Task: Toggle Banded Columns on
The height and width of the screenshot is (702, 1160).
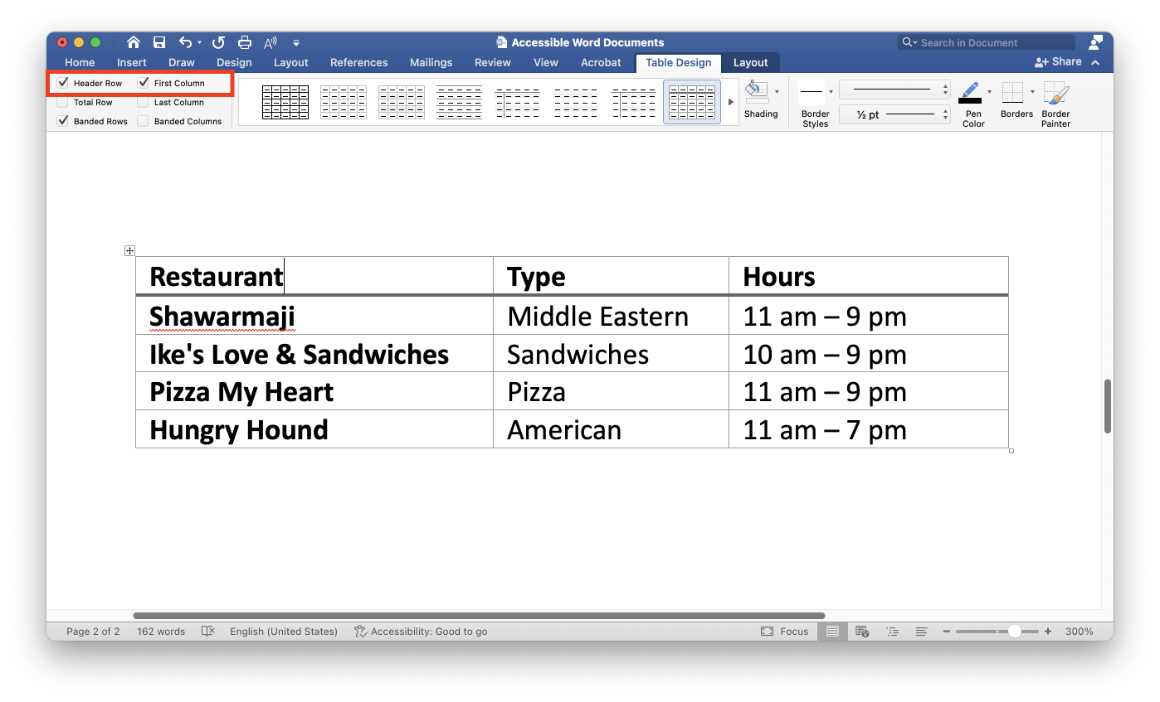Action: pyautogui.click(x=143, y=120)
